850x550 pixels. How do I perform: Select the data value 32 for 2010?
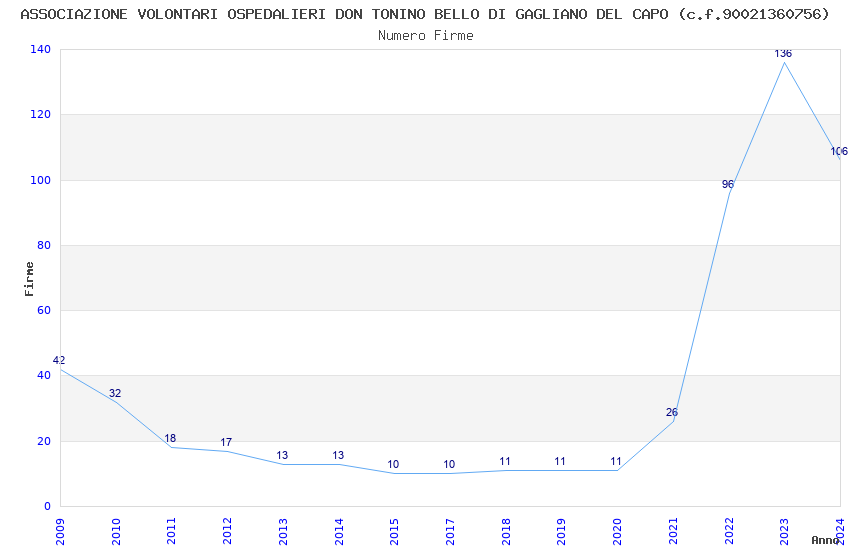click(115, 393)
